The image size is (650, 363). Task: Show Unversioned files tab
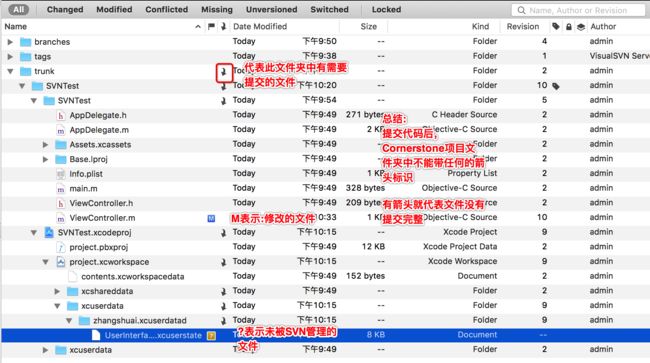pos(272,9)
